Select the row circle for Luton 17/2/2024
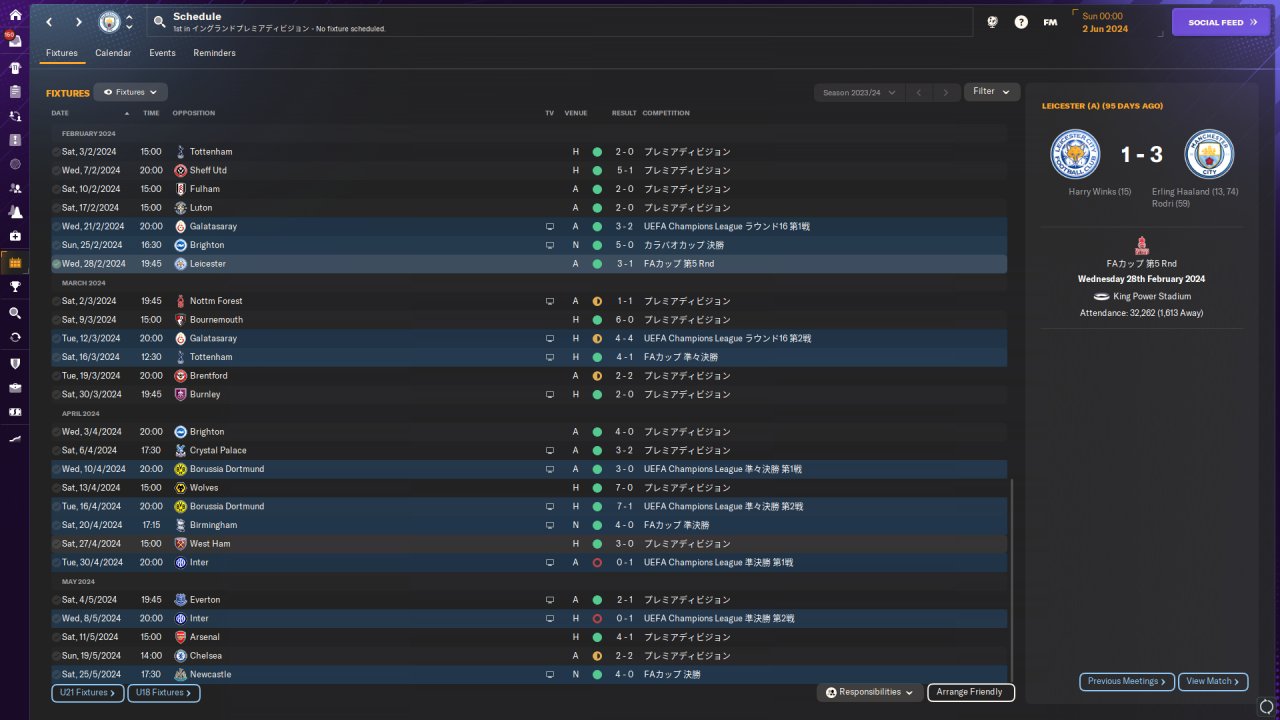 click(56, 208)
